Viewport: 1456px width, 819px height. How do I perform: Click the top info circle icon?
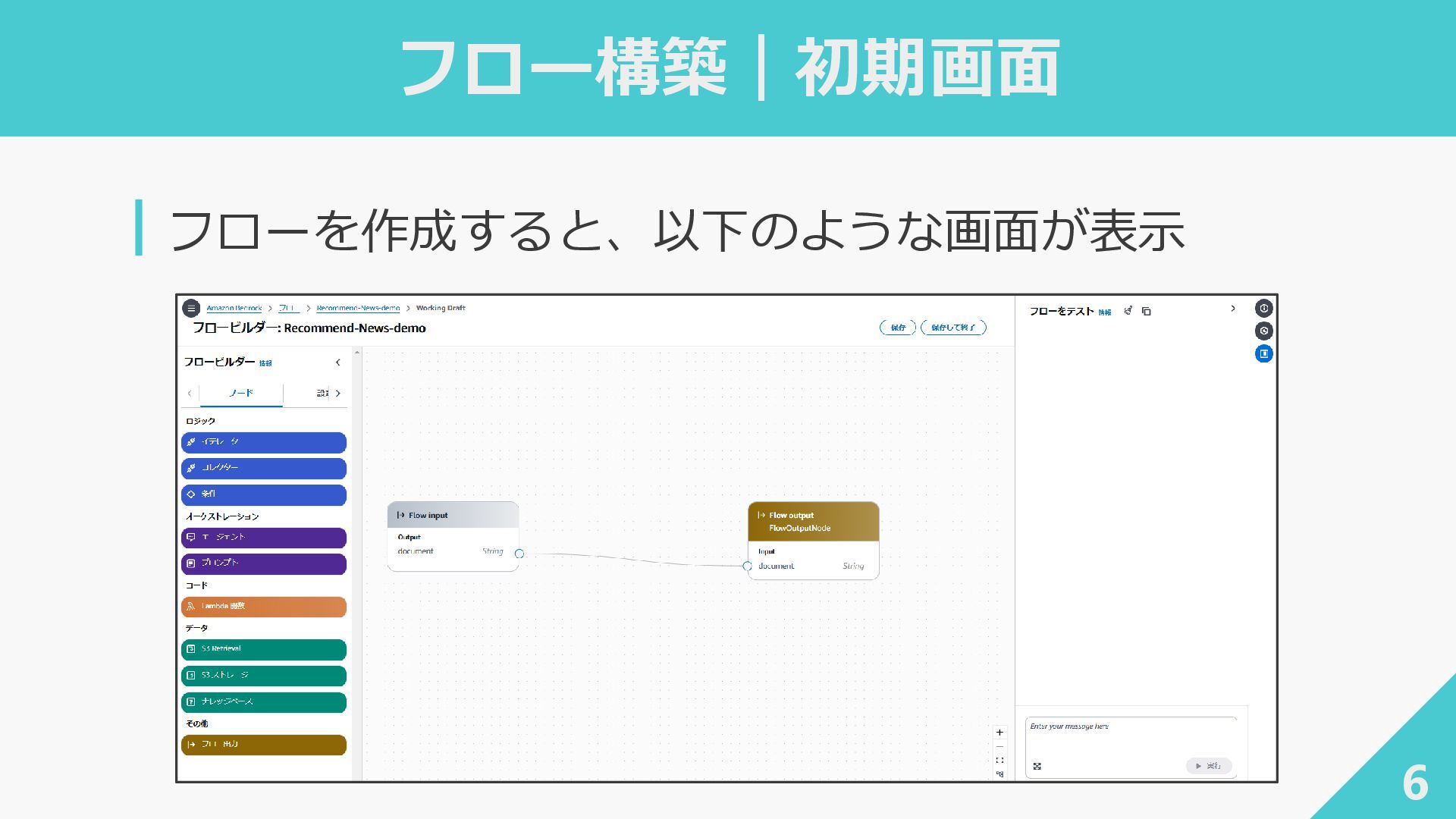pos(1263,308)
